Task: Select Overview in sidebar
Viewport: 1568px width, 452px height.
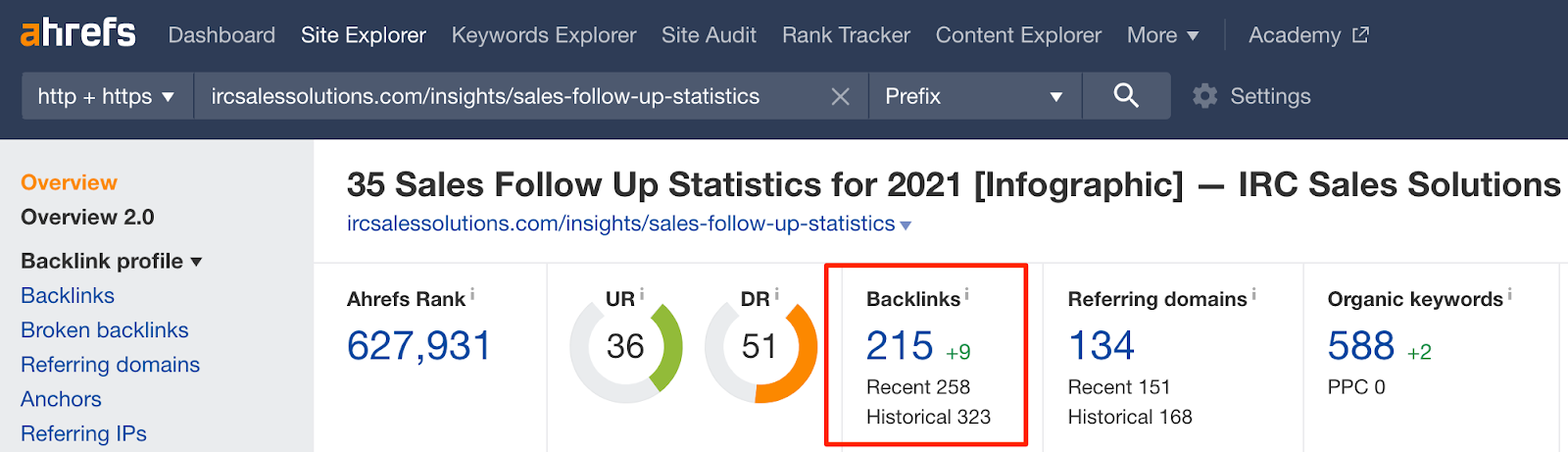Action: [69, 182]
